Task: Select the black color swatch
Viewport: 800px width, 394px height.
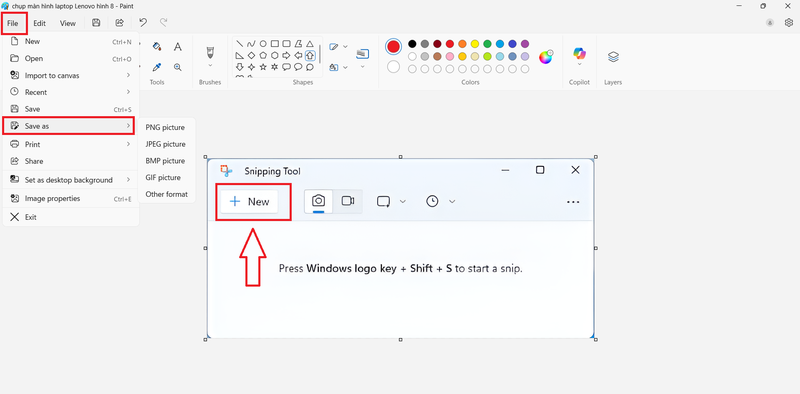Action: [412, 44]
